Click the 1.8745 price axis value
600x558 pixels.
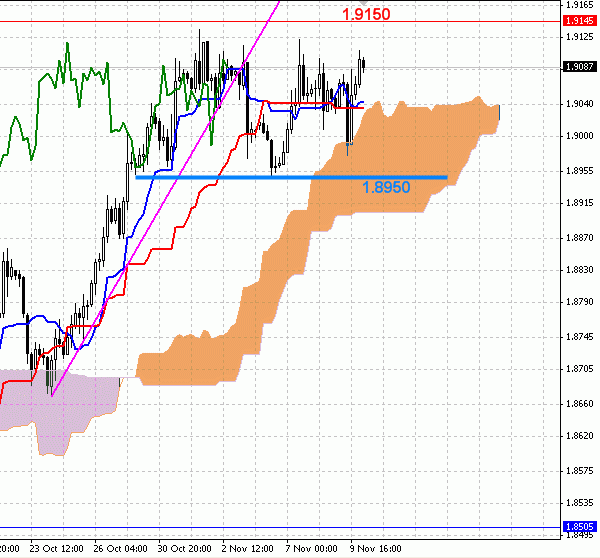click(579, 337)
